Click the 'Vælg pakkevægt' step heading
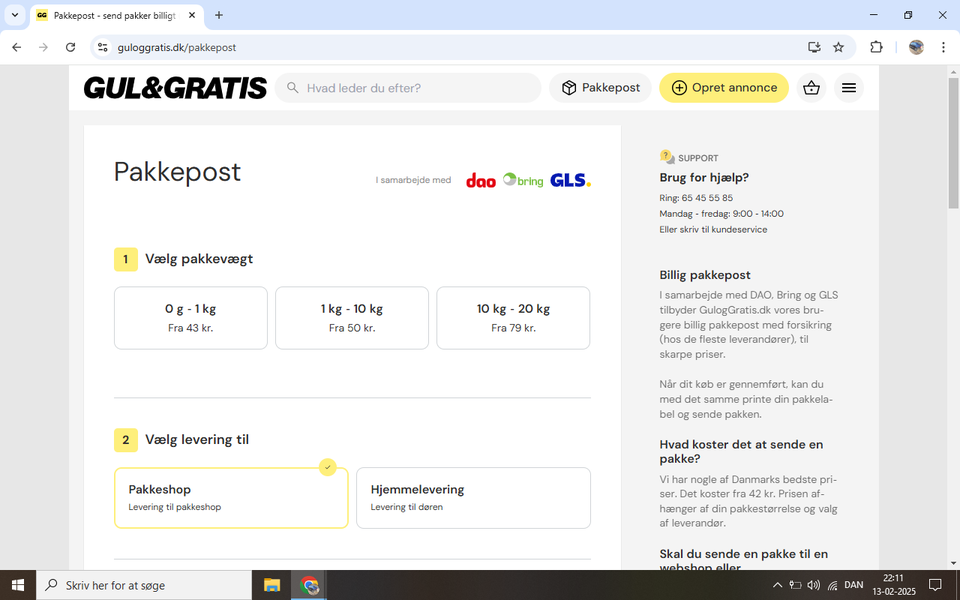The width and height of the screenshot is (960, 600). (x=199, y=259)
